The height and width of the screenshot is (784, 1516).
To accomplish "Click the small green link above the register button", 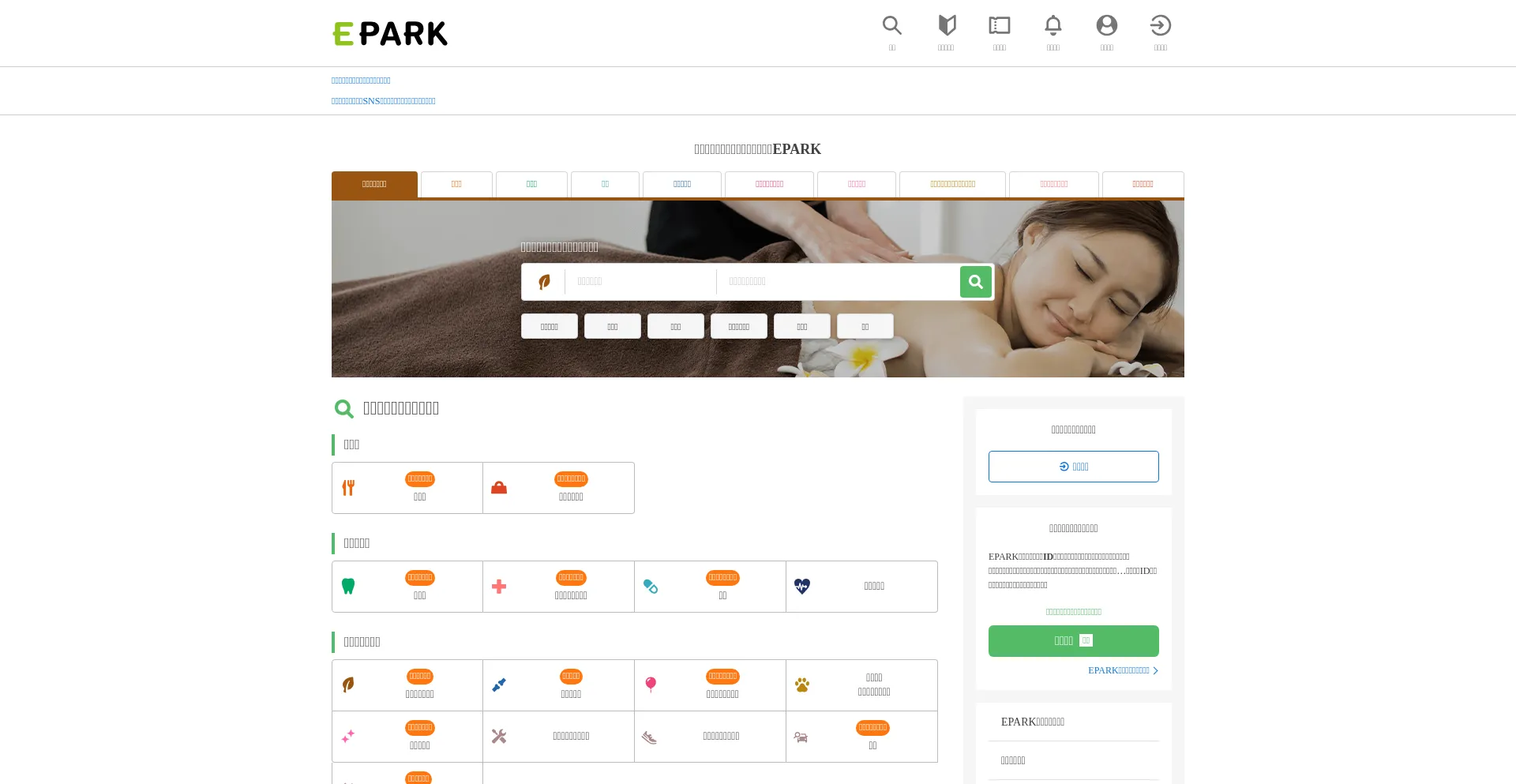I will [x=1074, y=612].
